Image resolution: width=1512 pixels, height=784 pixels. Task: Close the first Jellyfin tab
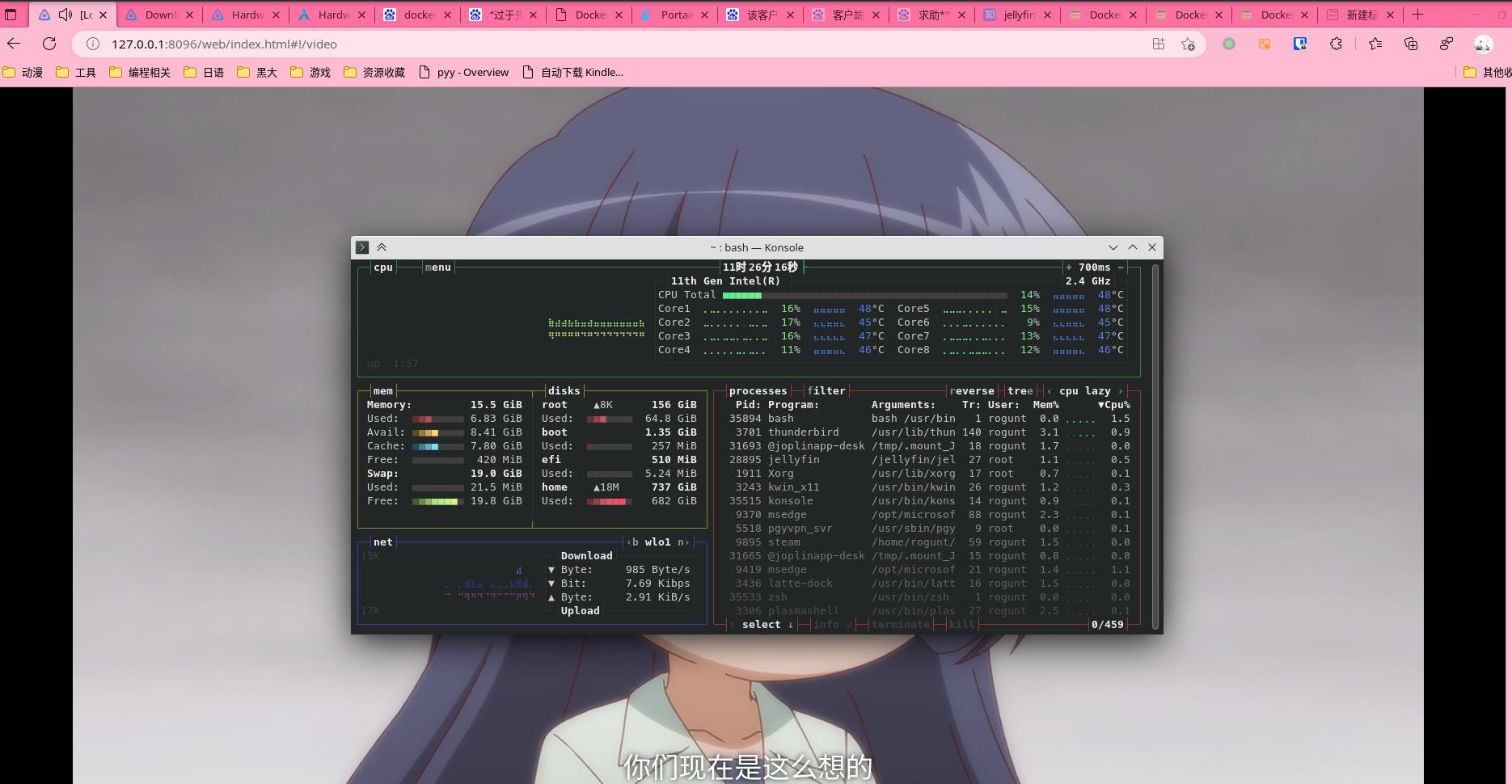pyautogui.click(x=103, y=15)
